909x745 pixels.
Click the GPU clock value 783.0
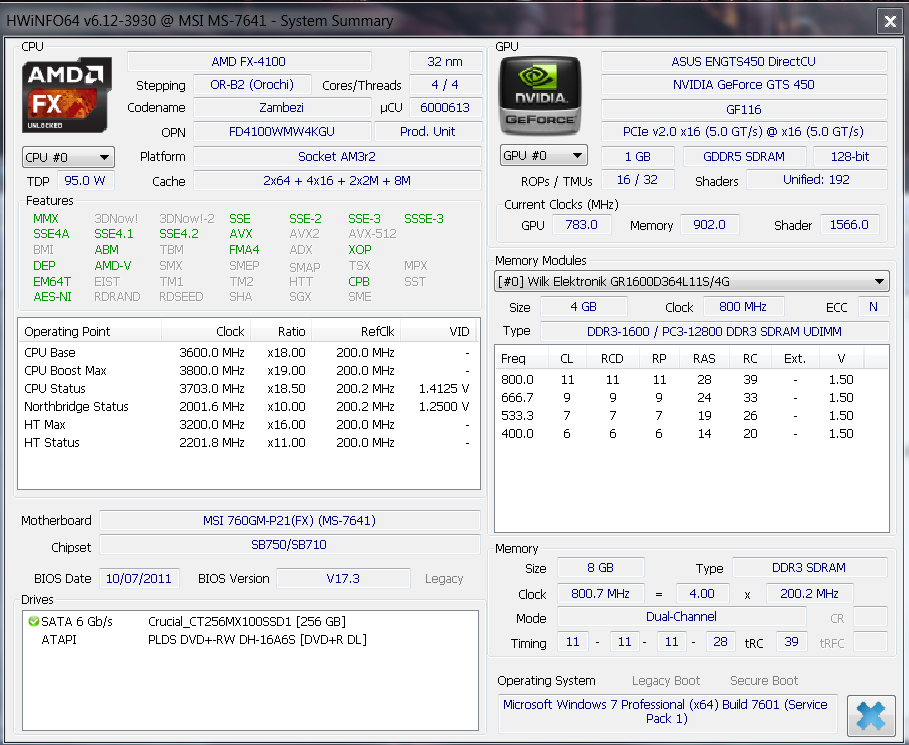(581, 224)
